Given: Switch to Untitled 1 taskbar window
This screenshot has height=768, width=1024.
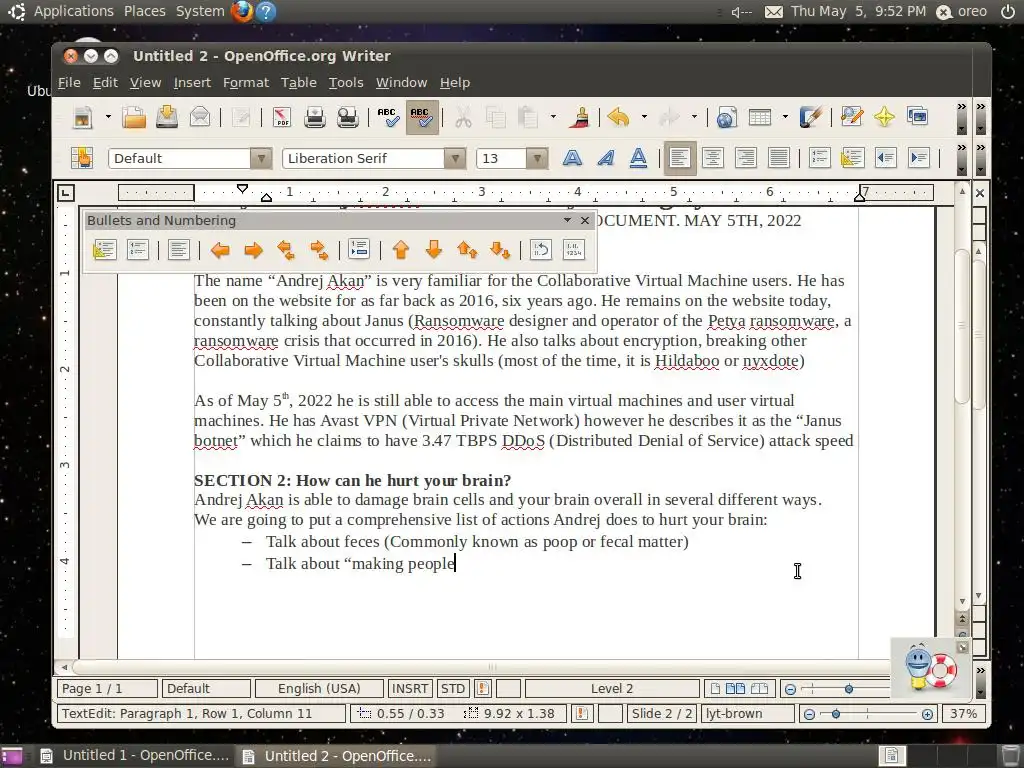Looking at the screenshot, I should pos(135,756).
